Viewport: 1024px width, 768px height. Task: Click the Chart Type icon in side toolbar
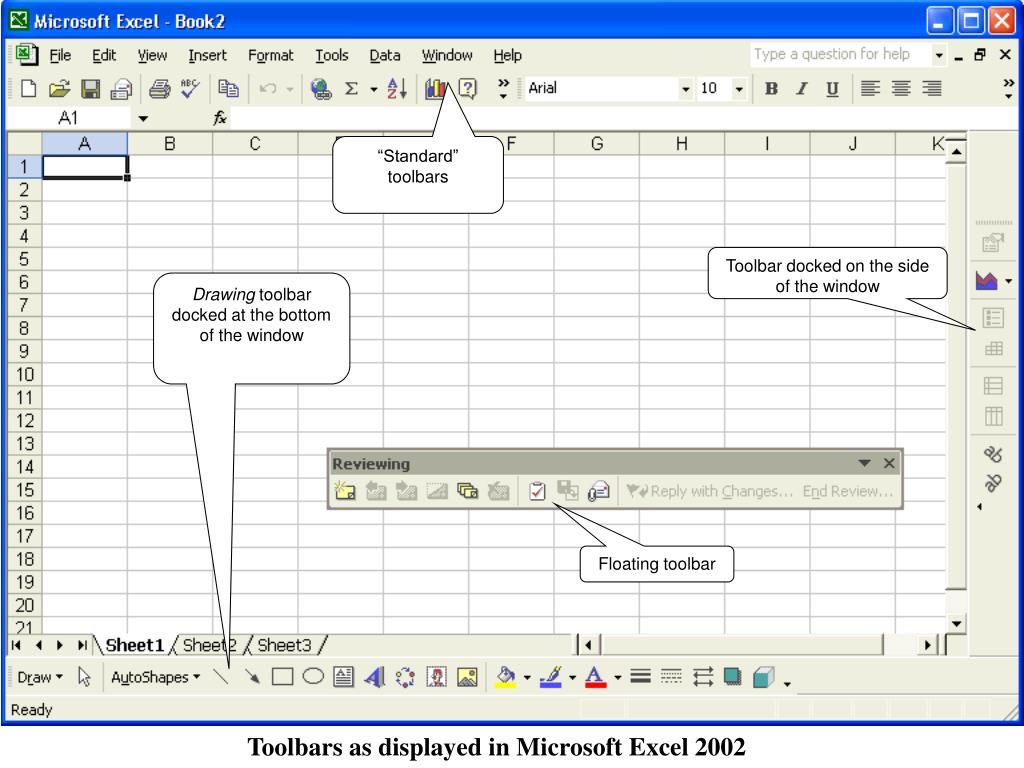pyautogui.click(x=987, y=281)
